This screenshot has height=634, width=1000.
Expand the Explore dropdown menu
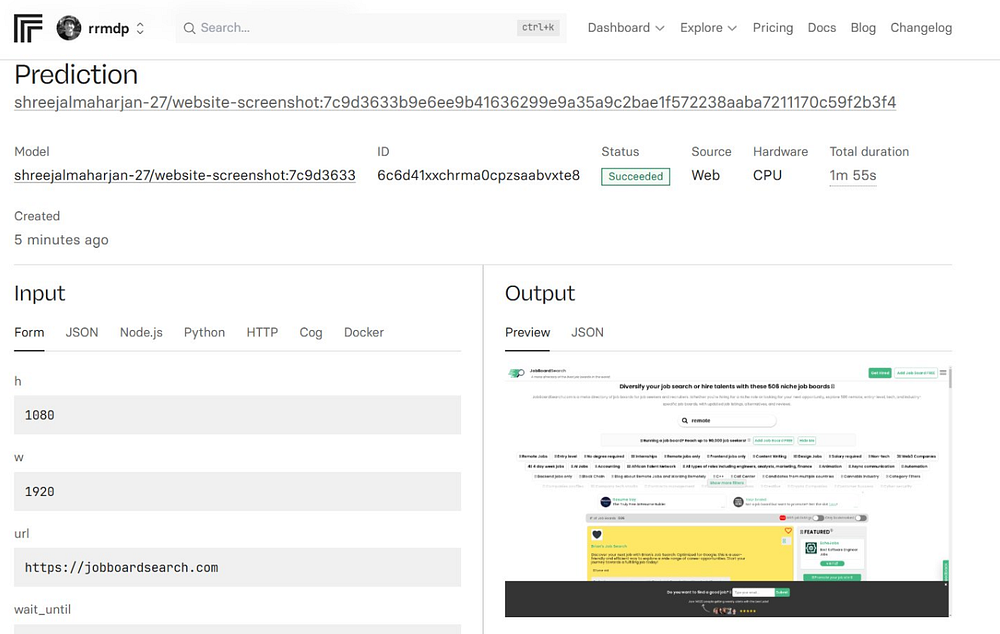coord(708,28)
